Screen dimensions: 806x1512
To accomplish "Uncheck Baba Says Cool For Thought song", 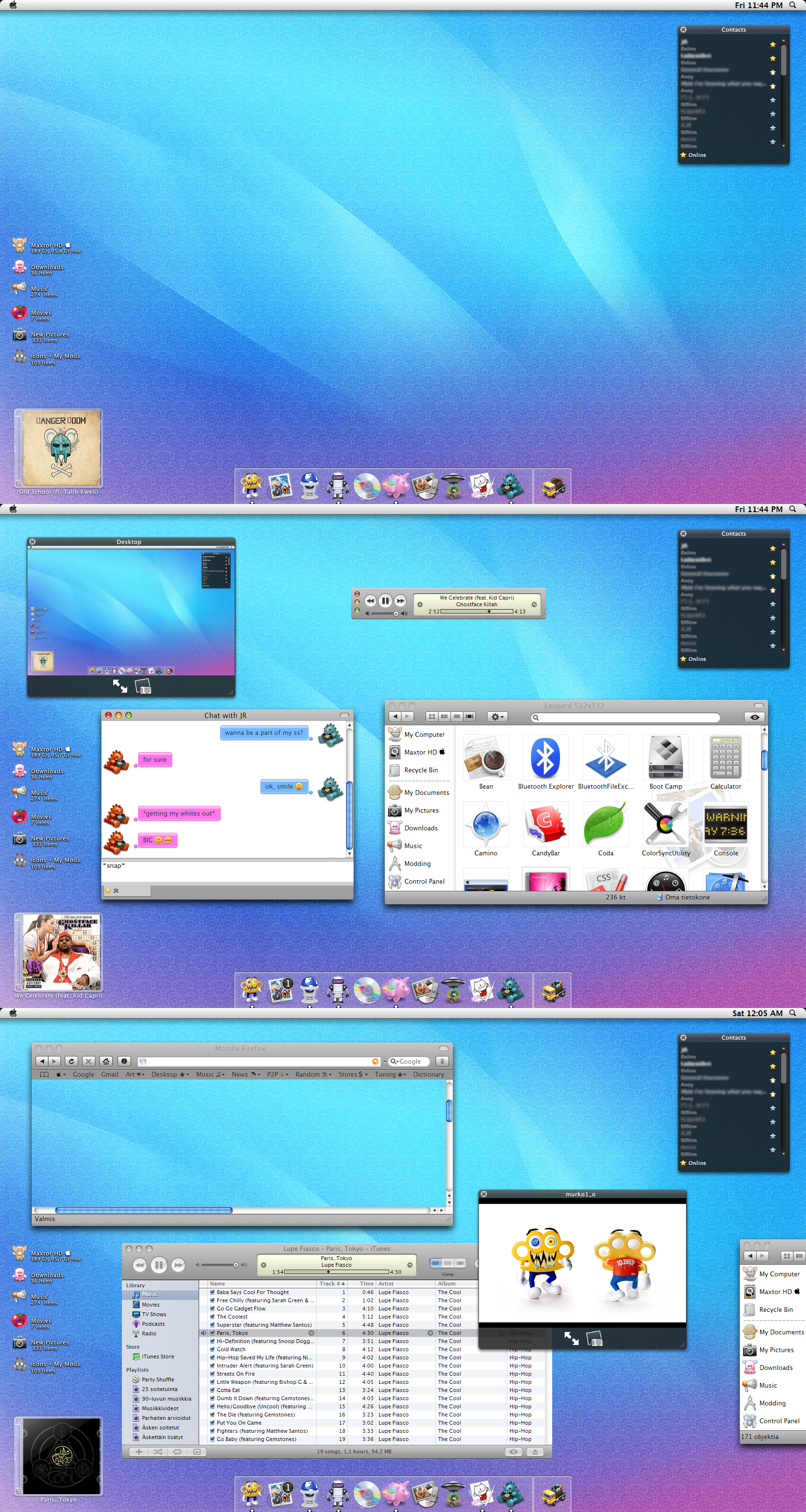I will pos(213,1292).
